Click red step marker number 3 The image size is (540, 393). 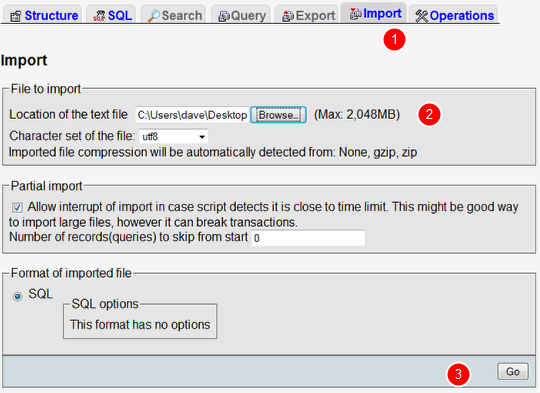(458, 374)
